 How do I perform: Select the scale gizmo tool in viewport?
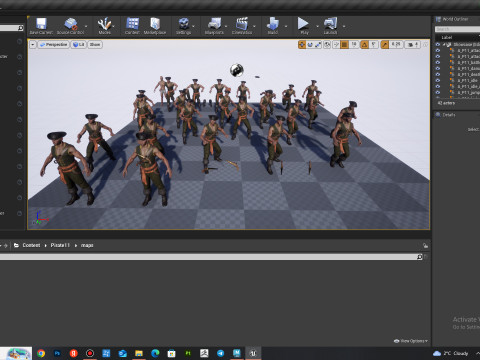(x=318, y=44)
